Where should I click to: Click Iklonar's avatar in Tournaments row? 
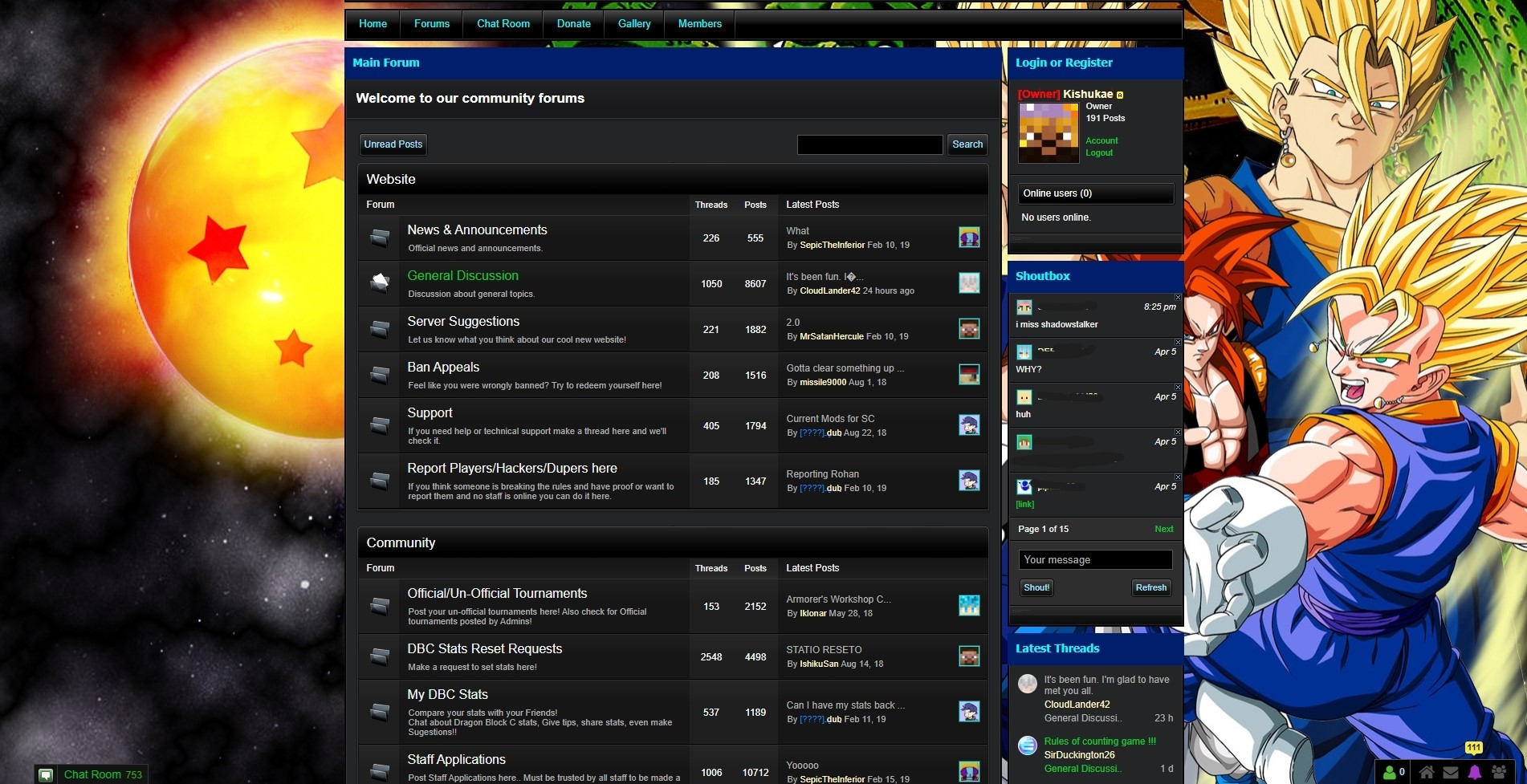tap(969, 606)
